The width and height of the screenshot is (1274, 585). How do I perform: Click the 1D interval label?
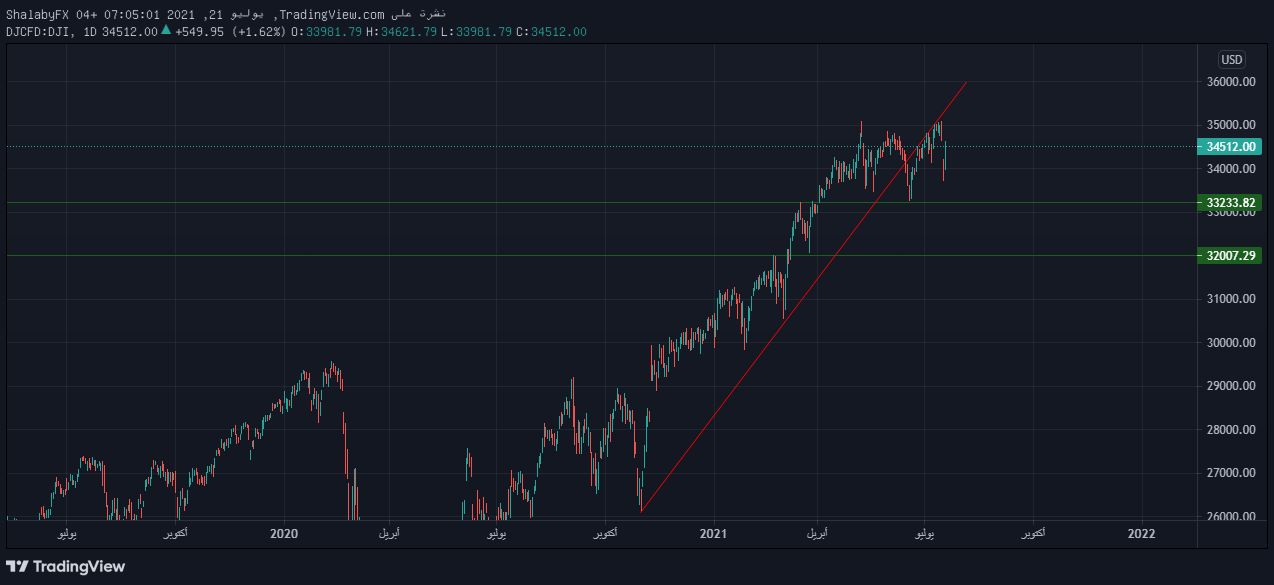(90, 32)
